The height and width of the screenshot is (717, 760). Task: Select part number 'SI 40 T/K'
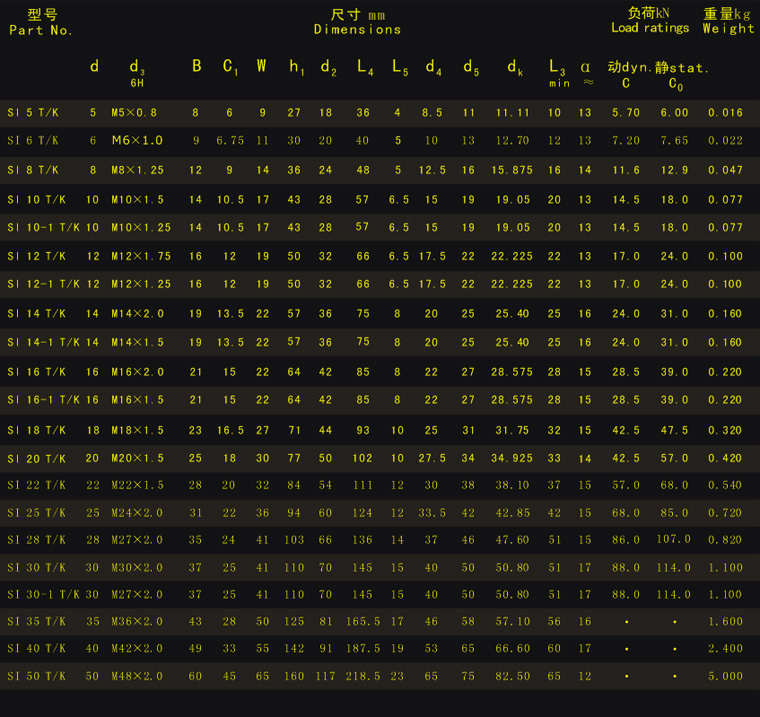pos(36,649)
